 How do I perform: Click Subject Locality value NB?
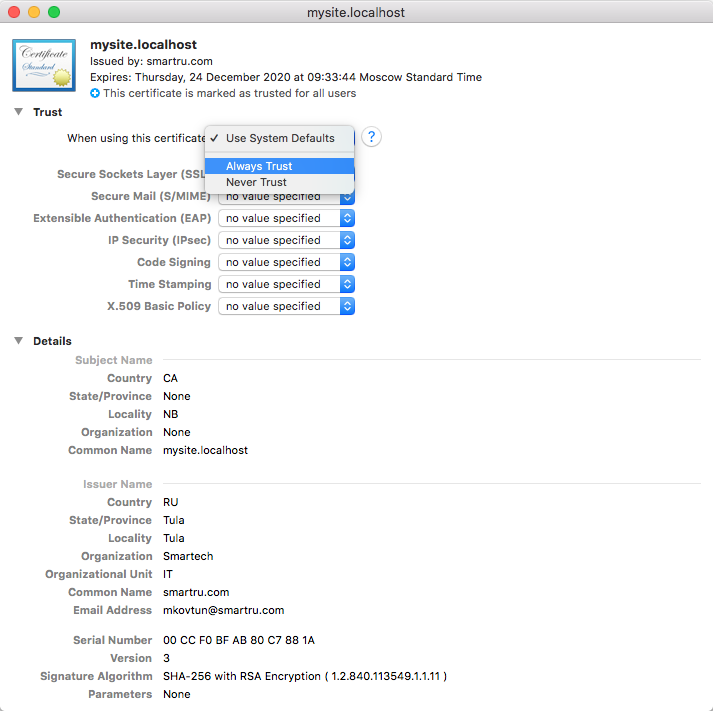(171, 414)
